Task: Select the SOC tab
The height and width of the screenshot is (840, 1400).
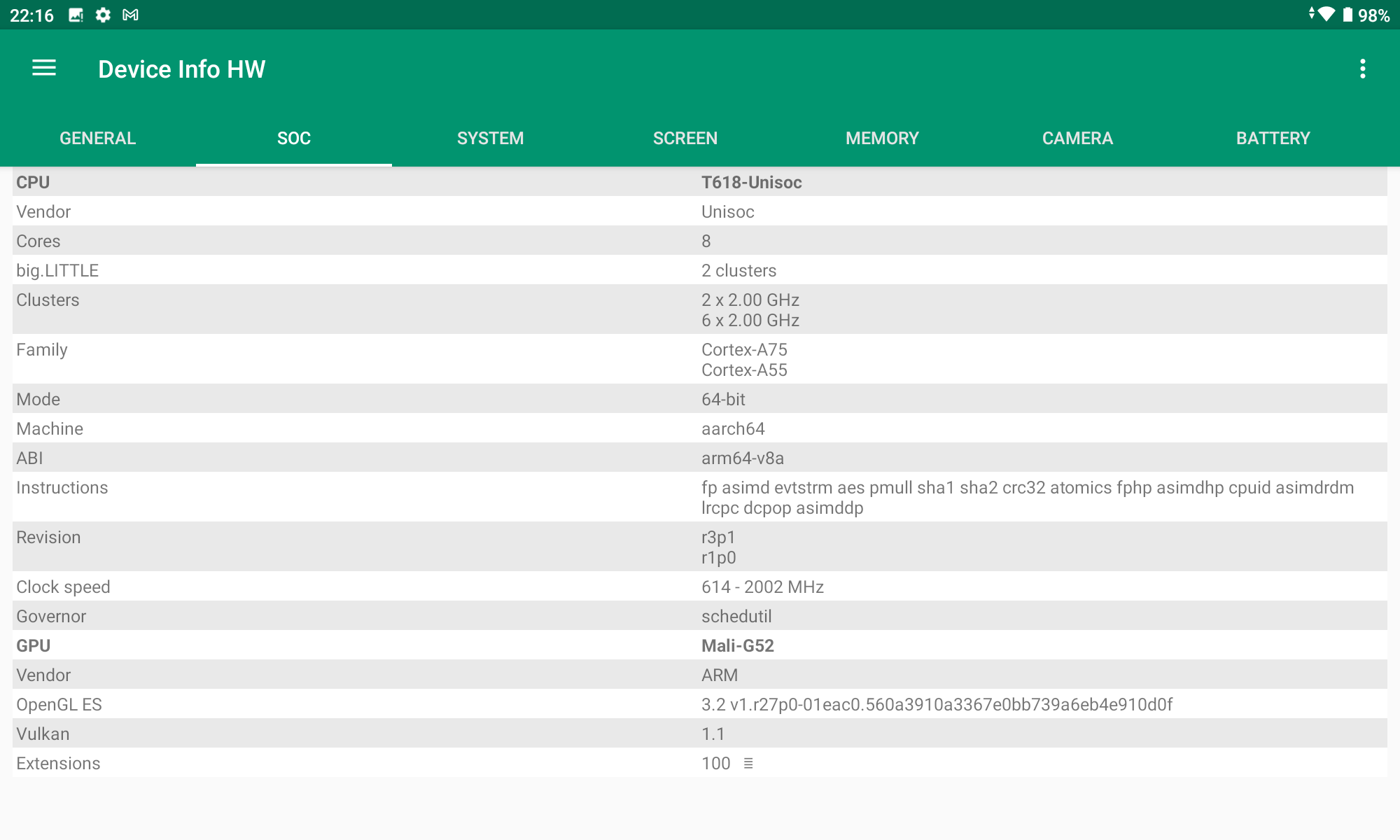Action: 294,138
